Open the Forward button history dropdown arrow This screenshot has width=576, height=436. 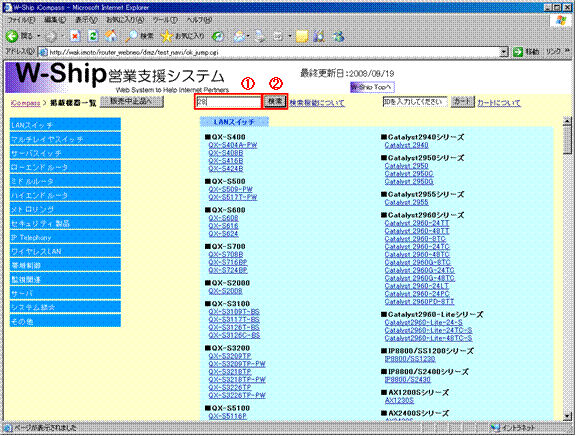(62, 36)
